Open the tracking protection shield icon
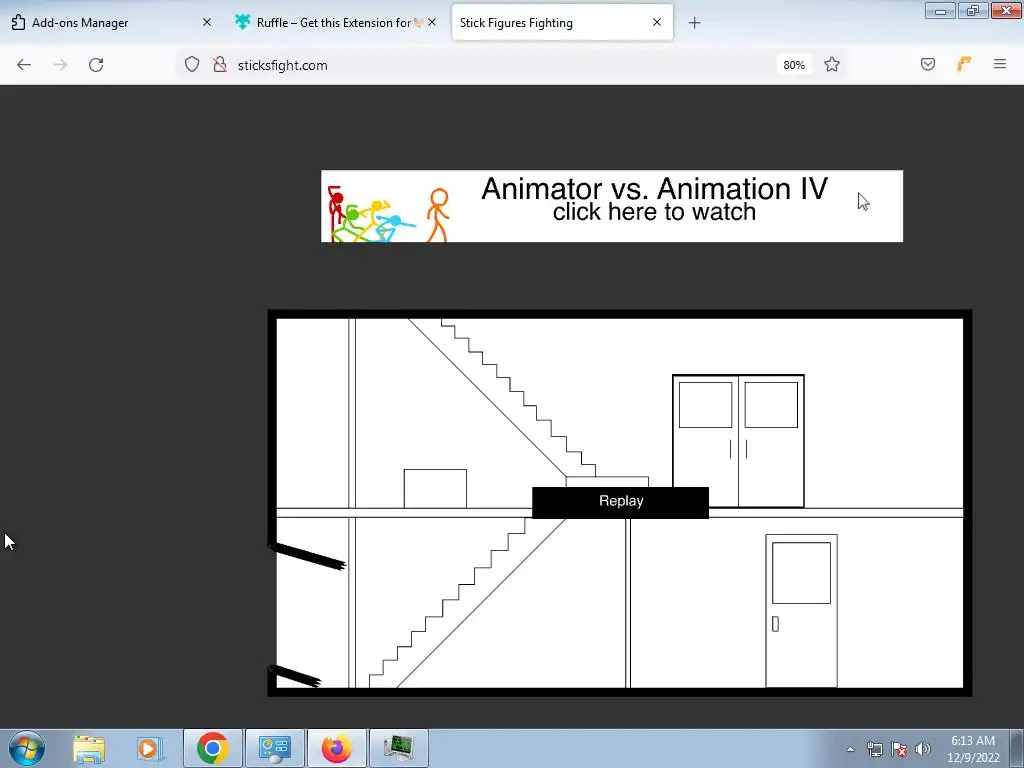Image resolution: width=1024 pixels, height=768 pixels. tap(191, 65)
